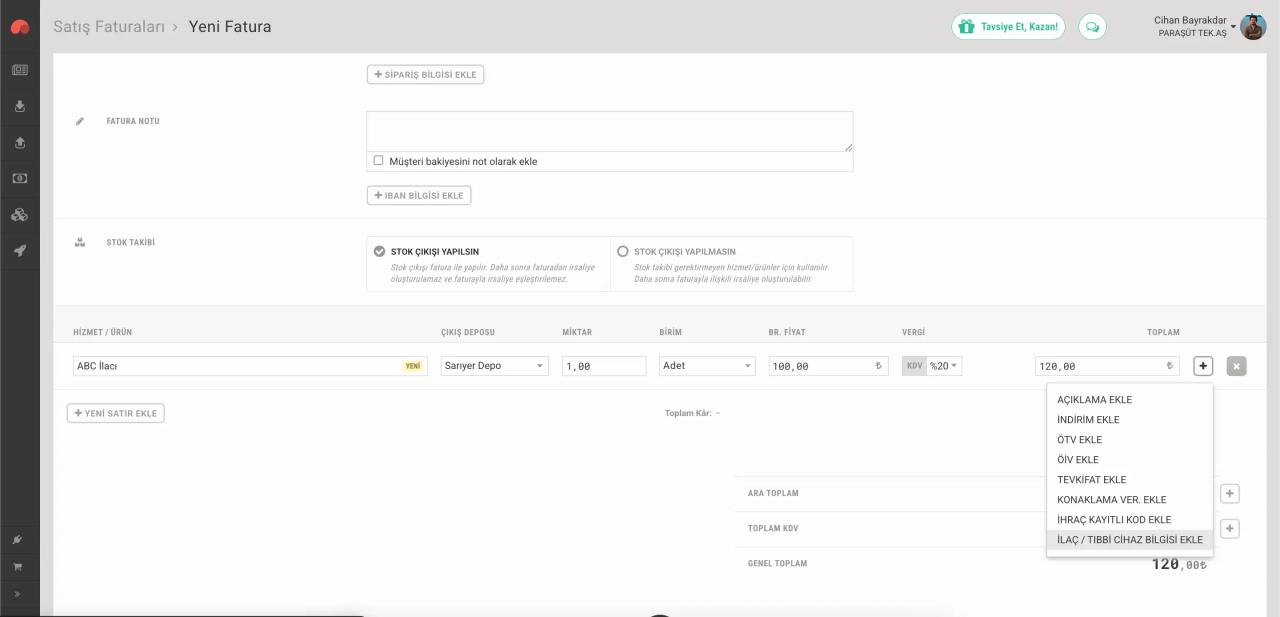Open the Sarıyer Depo warehouse dropdown
The width and height of the screenshot is (1280, 617).
(494, 366)
